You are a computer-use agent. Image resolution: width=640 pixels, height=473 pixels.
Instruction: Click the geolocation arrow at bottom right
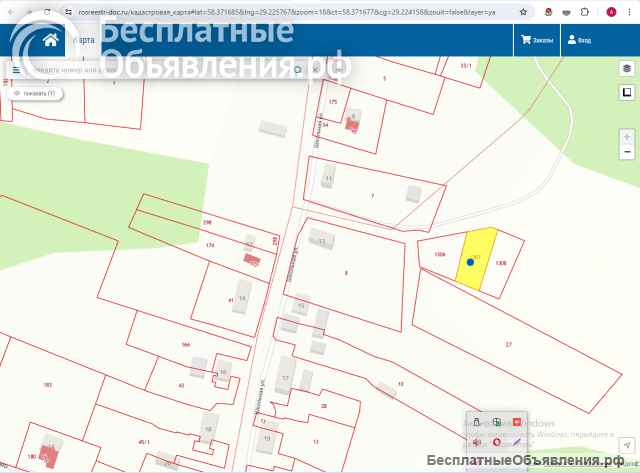point(627,445)
